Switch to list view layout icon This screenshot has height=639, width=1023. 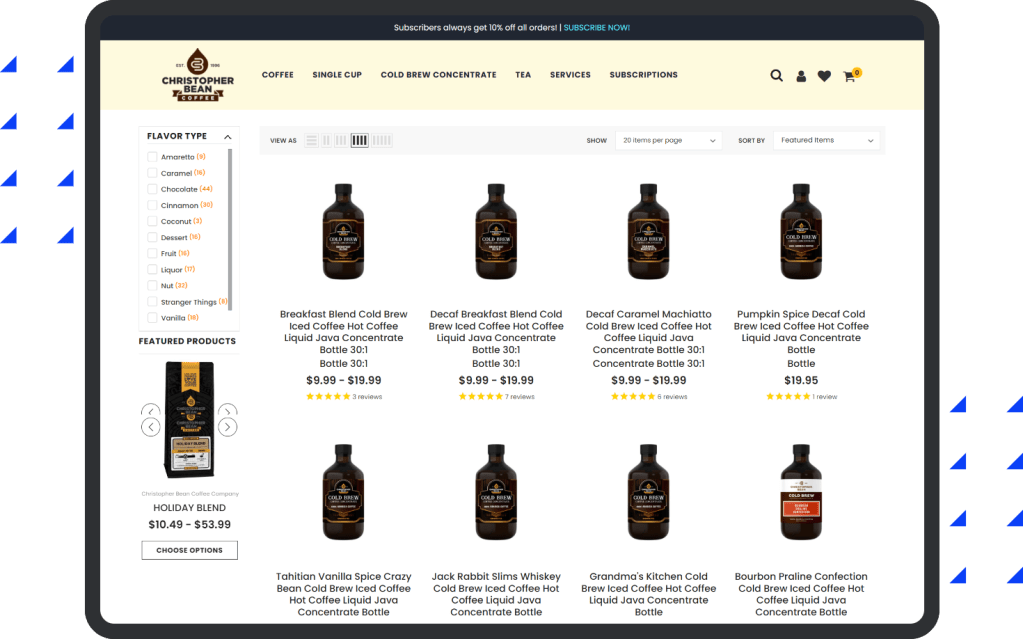click(312, 141)
